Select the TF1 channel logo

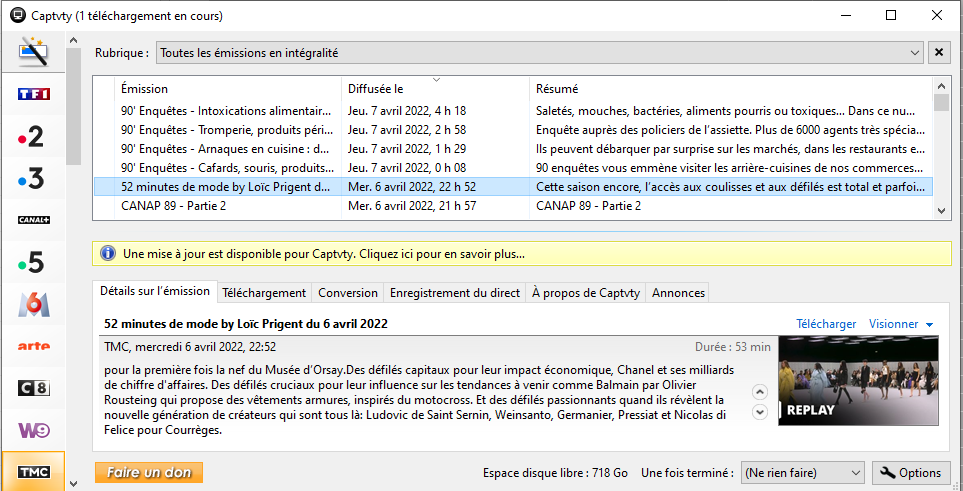click(x=33, y=94)
